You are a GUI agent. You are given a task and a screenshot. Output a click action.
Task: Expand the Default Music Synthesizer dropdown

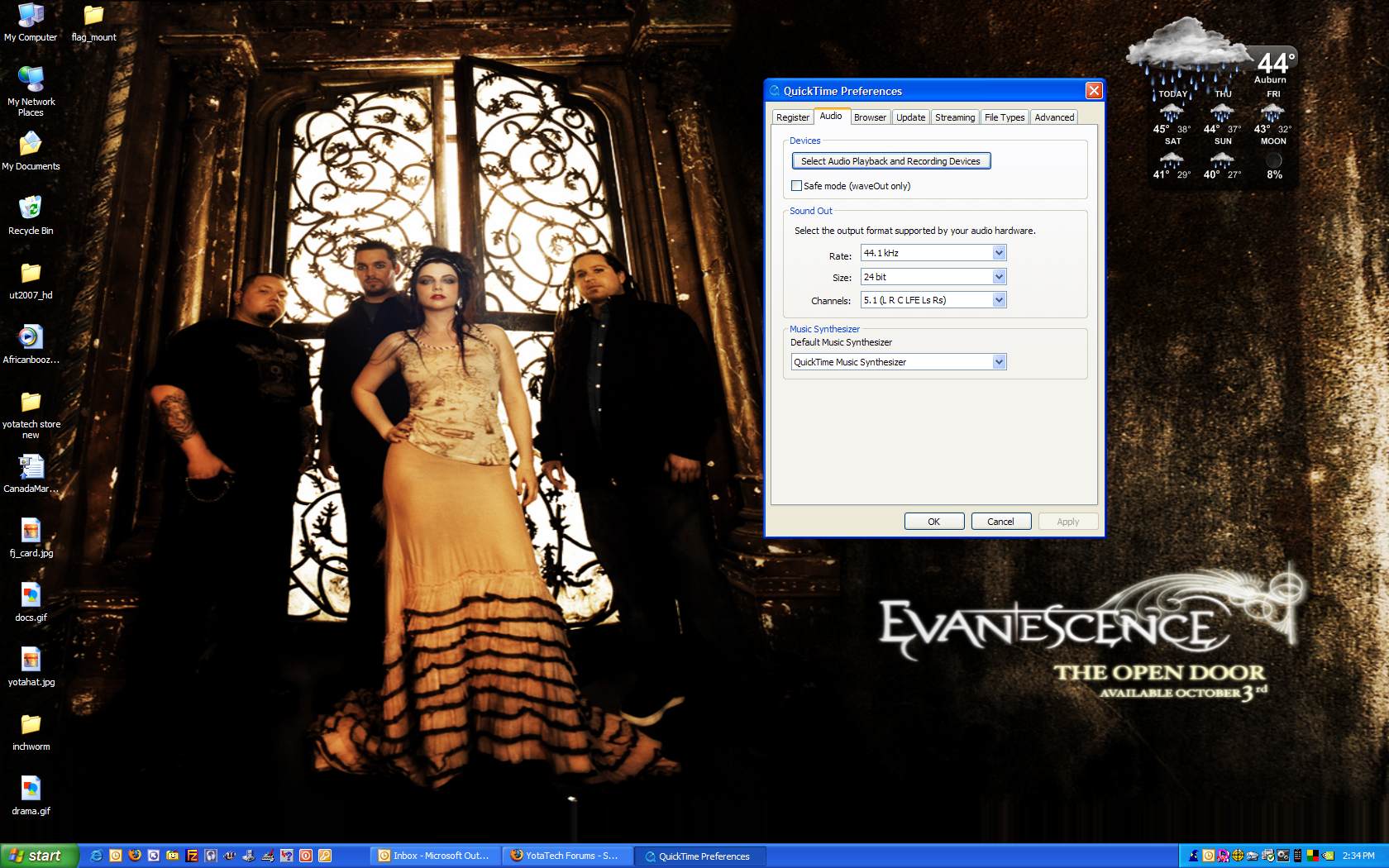999,362
